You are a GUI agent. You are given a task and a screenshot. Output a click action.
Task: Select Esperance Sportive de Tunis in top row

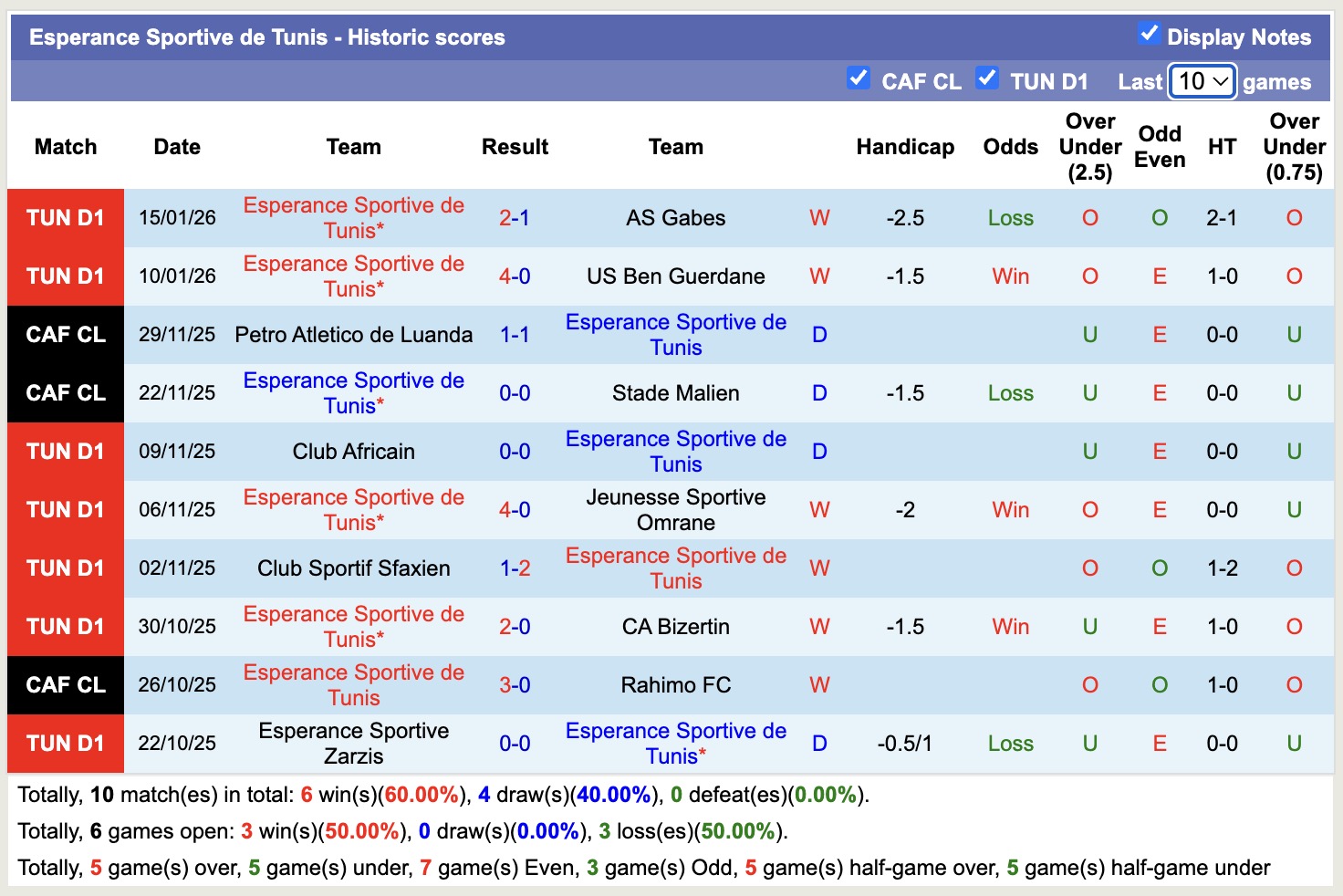(353, 218)
